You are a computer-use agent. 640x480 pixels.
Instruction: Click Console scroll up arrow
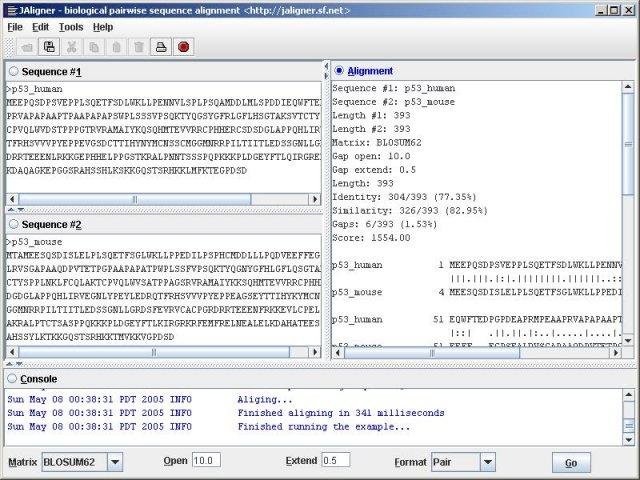pyautogui.click(x=628, y=395)
